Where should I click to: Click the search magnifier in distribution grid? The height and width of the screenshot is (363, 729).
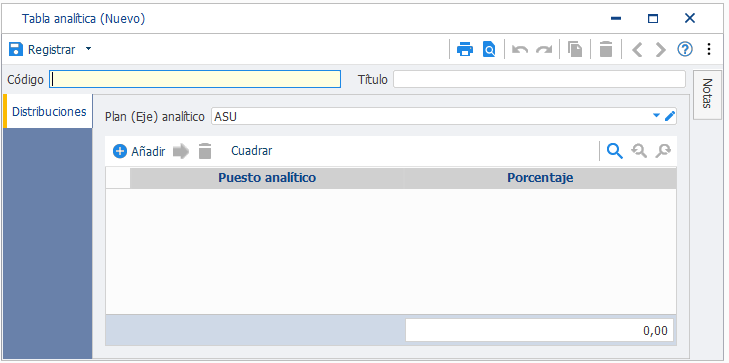(x=615, y=151)
